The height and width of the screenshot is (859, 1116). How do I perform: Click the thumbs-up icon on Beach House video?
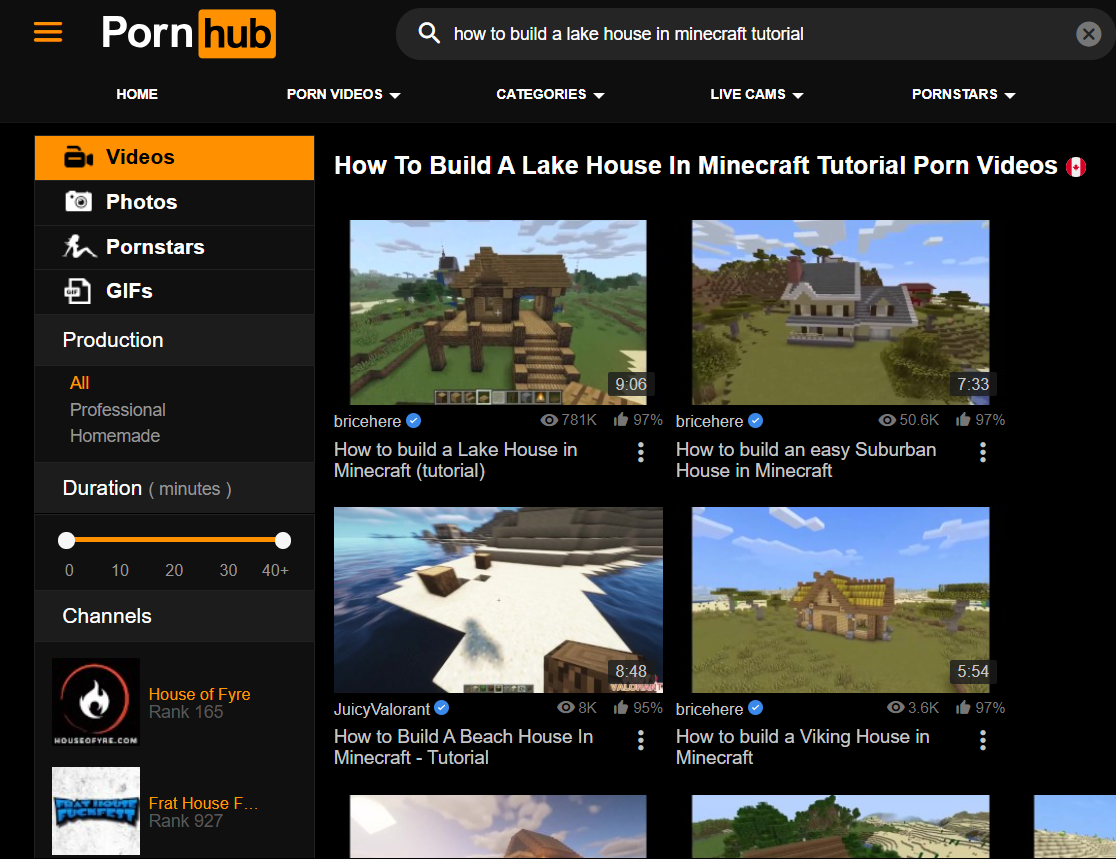[621, 707]
